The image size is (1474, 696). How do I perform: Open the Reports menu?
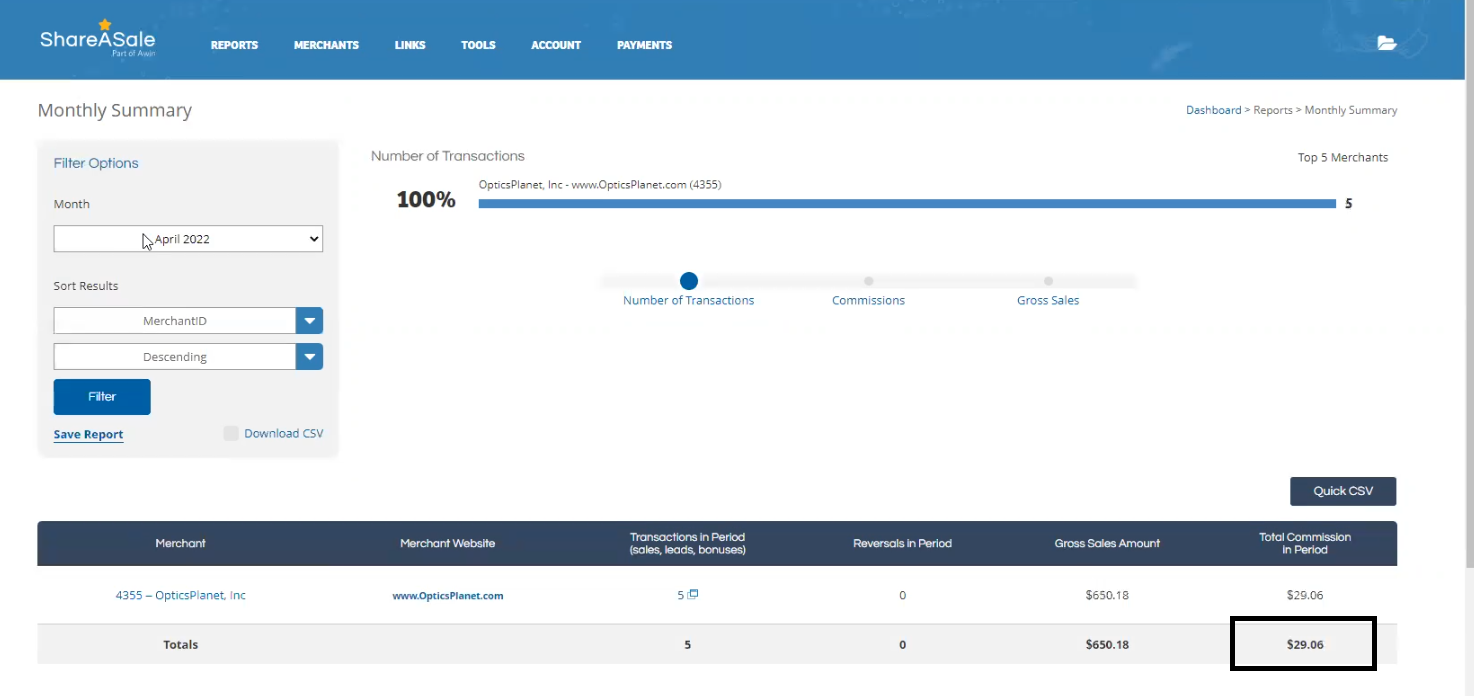click(x=234, y=45)
